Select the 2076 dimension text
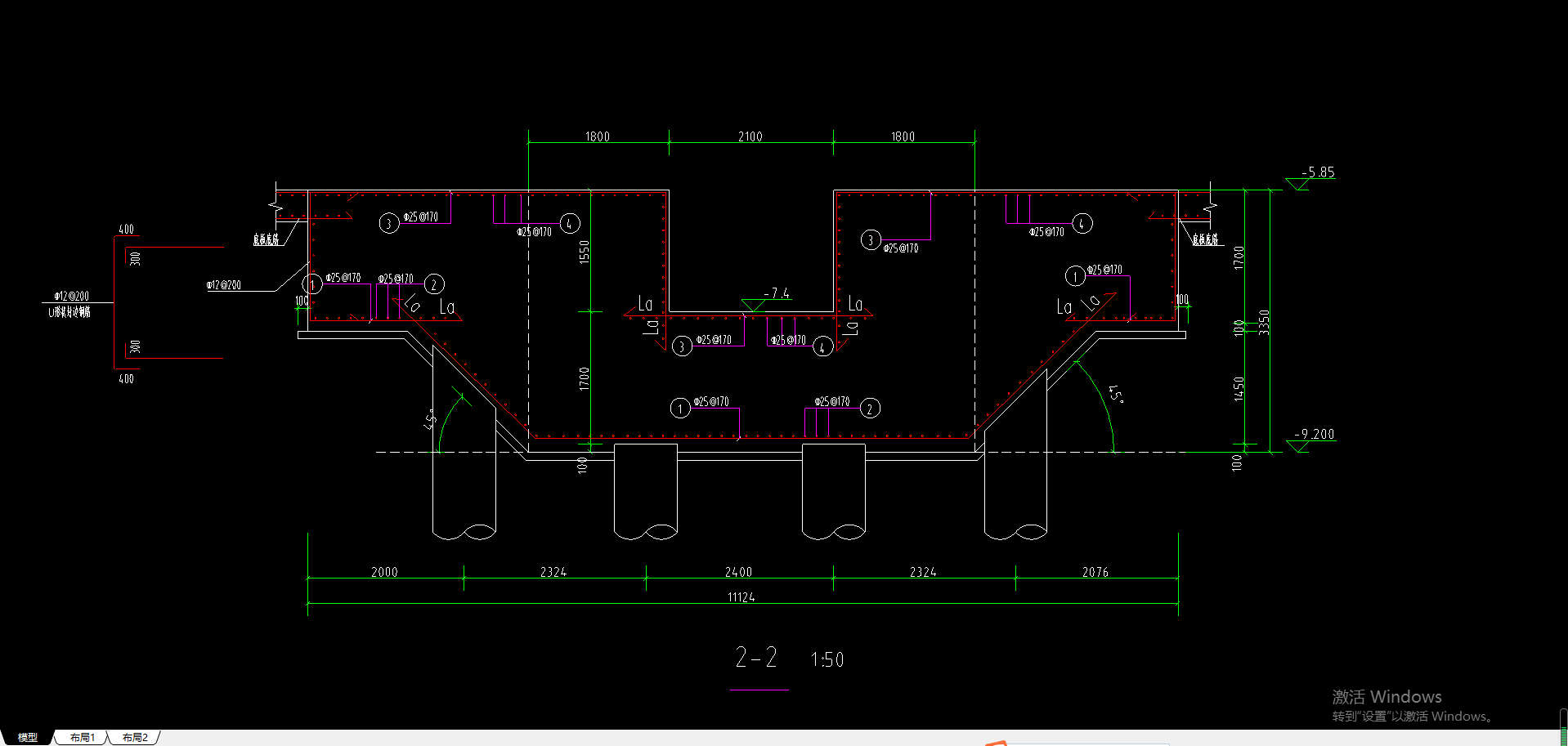Image resolution: width=1568 pixels, height=746 pixels. pos(1095,572)
